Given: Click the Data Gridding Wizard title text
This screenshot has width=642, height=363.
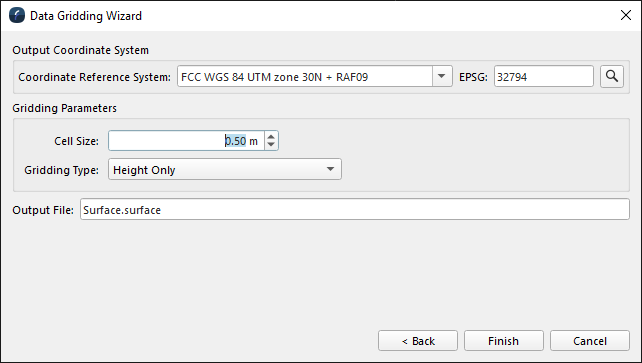Looking at the screenshot, I should click(86, 16).
